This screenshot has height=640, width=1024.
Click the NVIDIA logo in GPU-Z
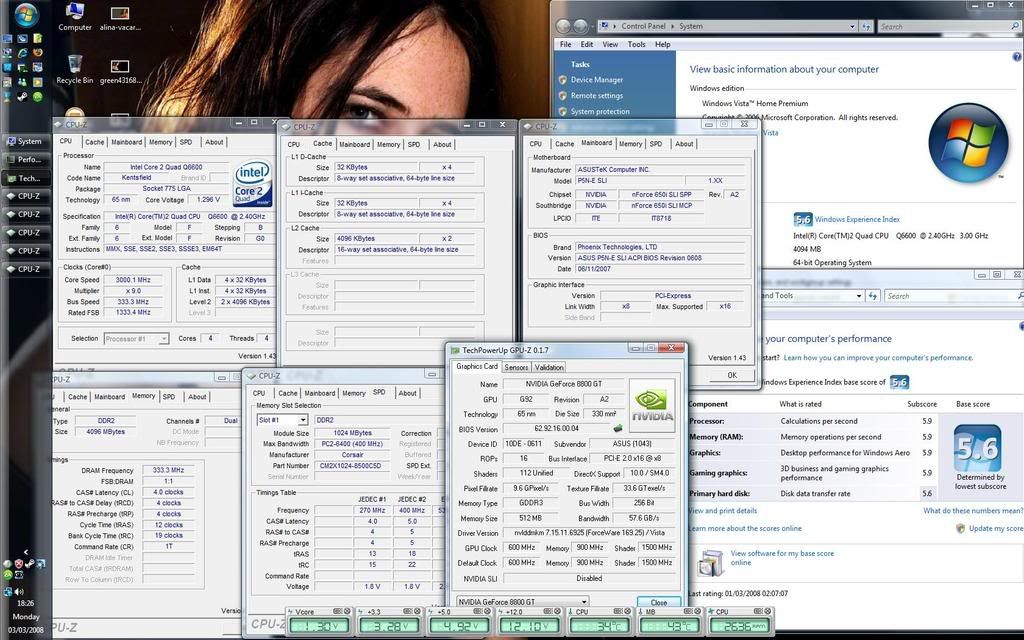point(651,406)
